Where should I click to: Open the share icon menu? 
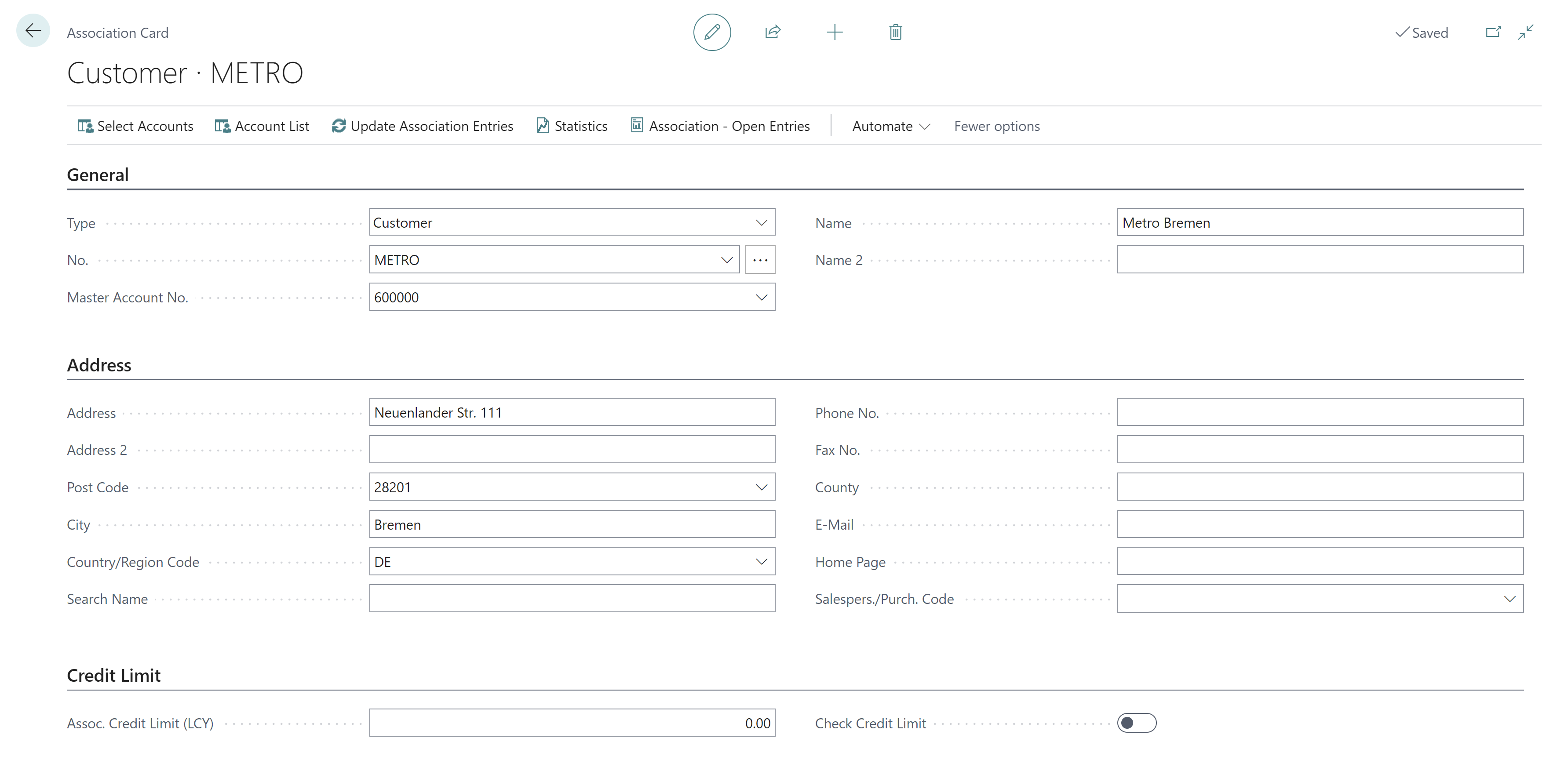click(773, 32)
